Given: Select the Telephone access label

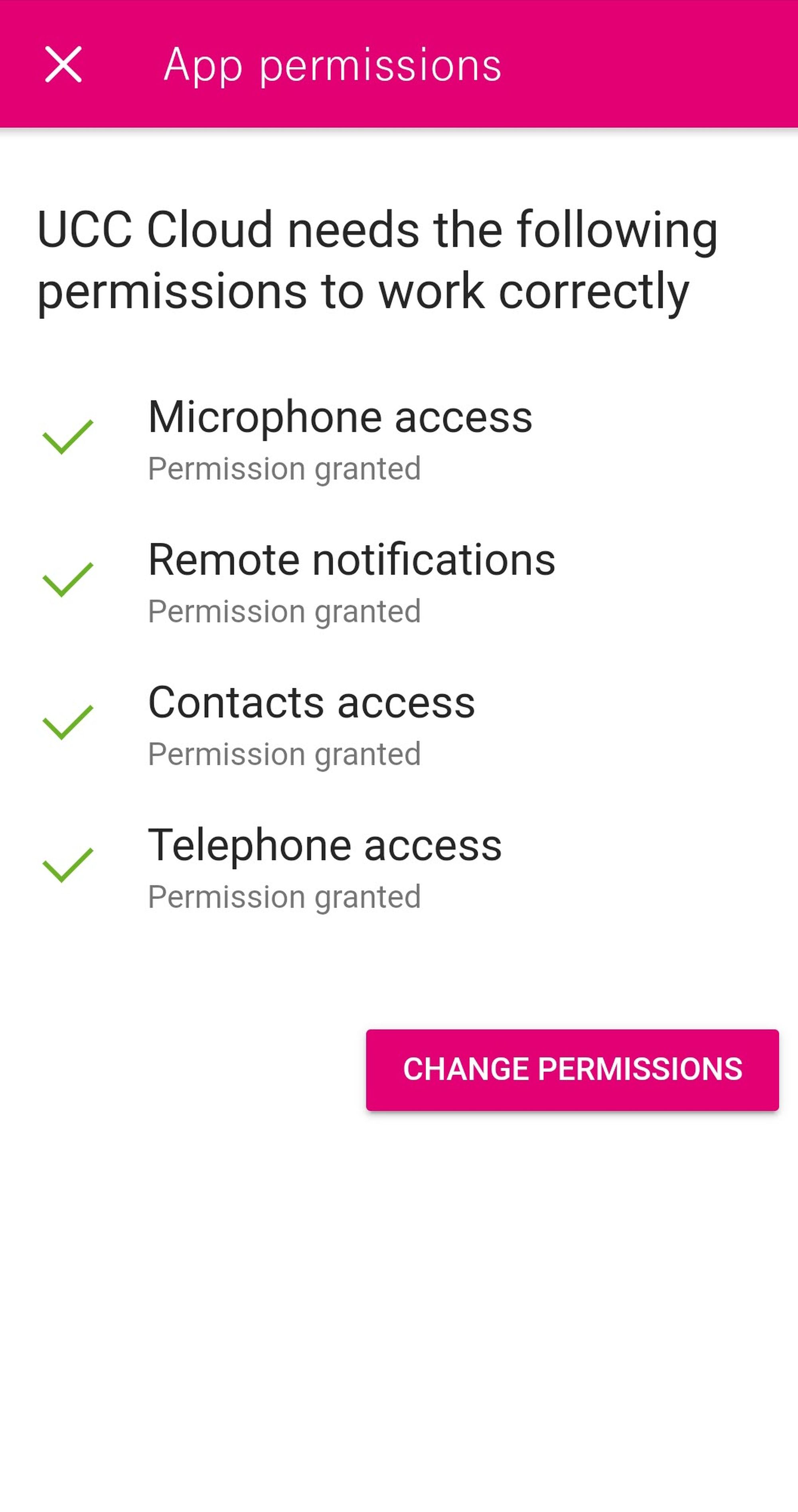Looking at the screenshot, I should pyautogui.click(x=324, y=845).
